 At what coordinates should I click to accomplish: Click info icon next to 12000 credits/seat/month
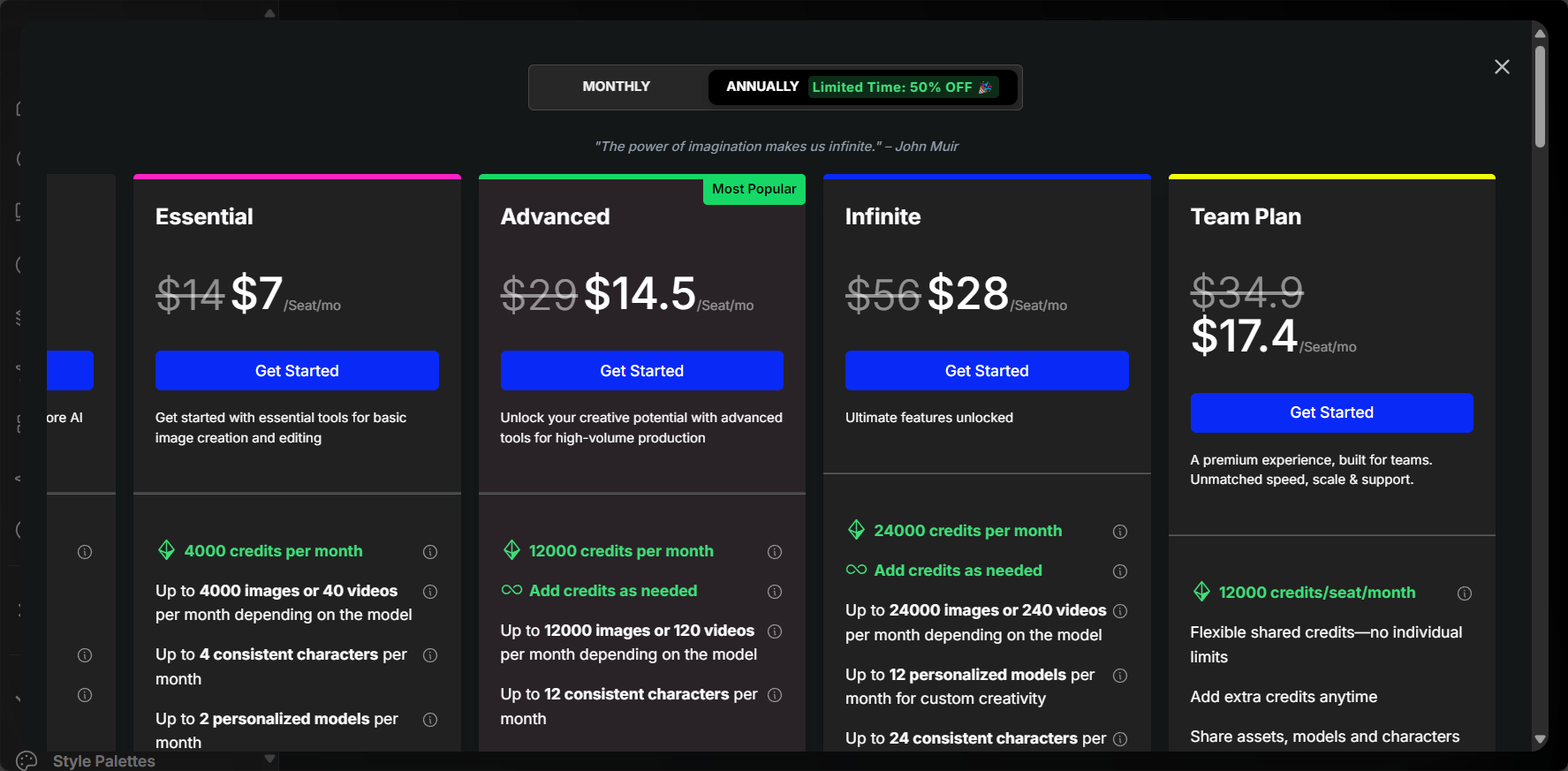pyautogui.click(x=1465, y=593)
